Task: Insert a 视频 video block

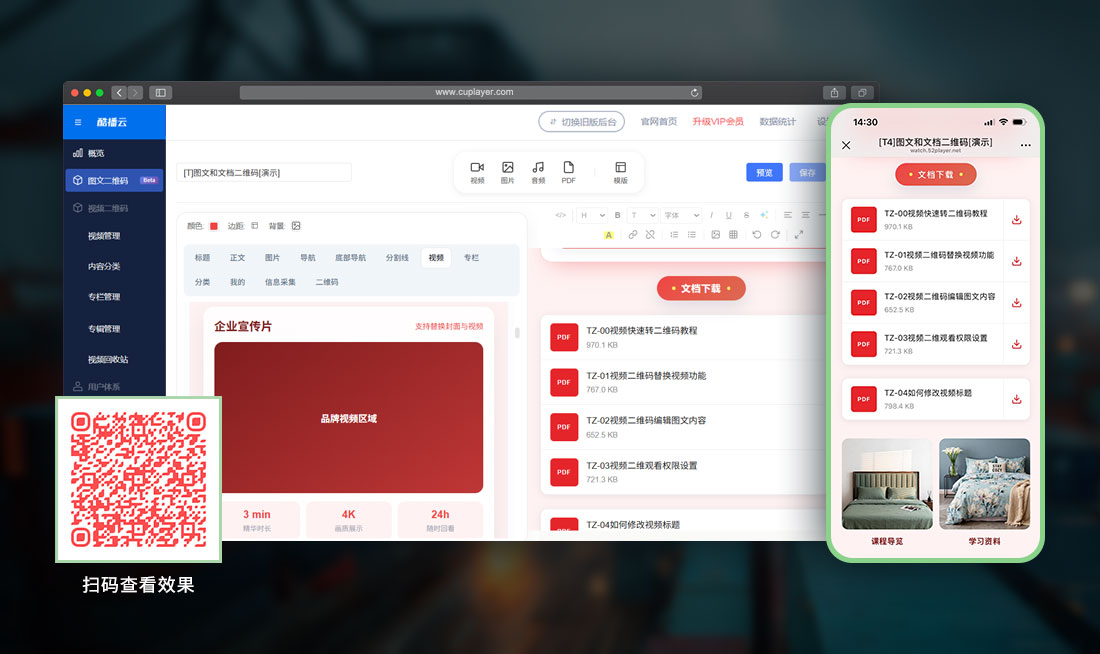Action: [x=477, y=172]
